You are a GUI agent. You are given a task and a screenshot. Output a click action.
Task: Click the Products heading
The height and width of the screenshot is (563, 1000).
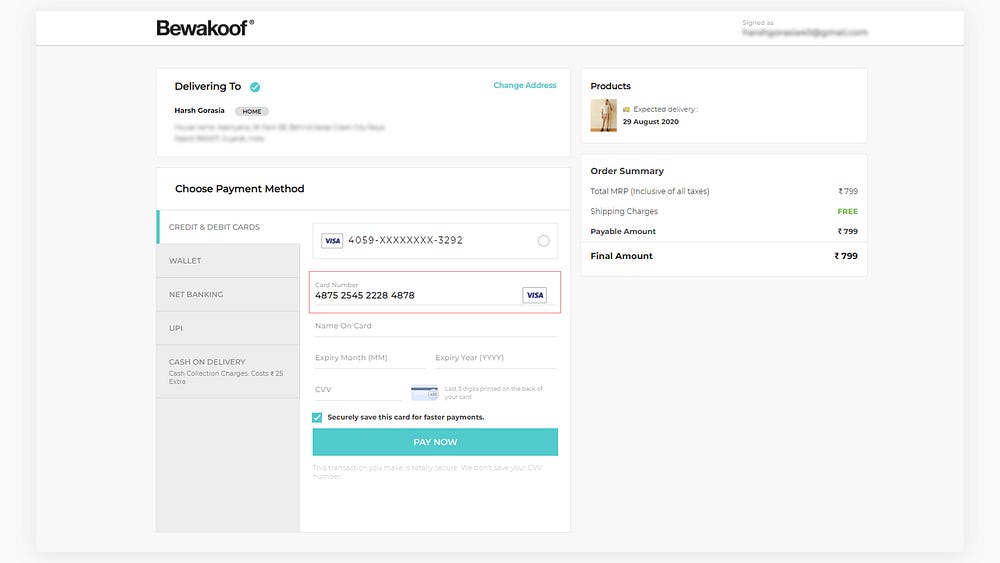[x=610, y=86]
